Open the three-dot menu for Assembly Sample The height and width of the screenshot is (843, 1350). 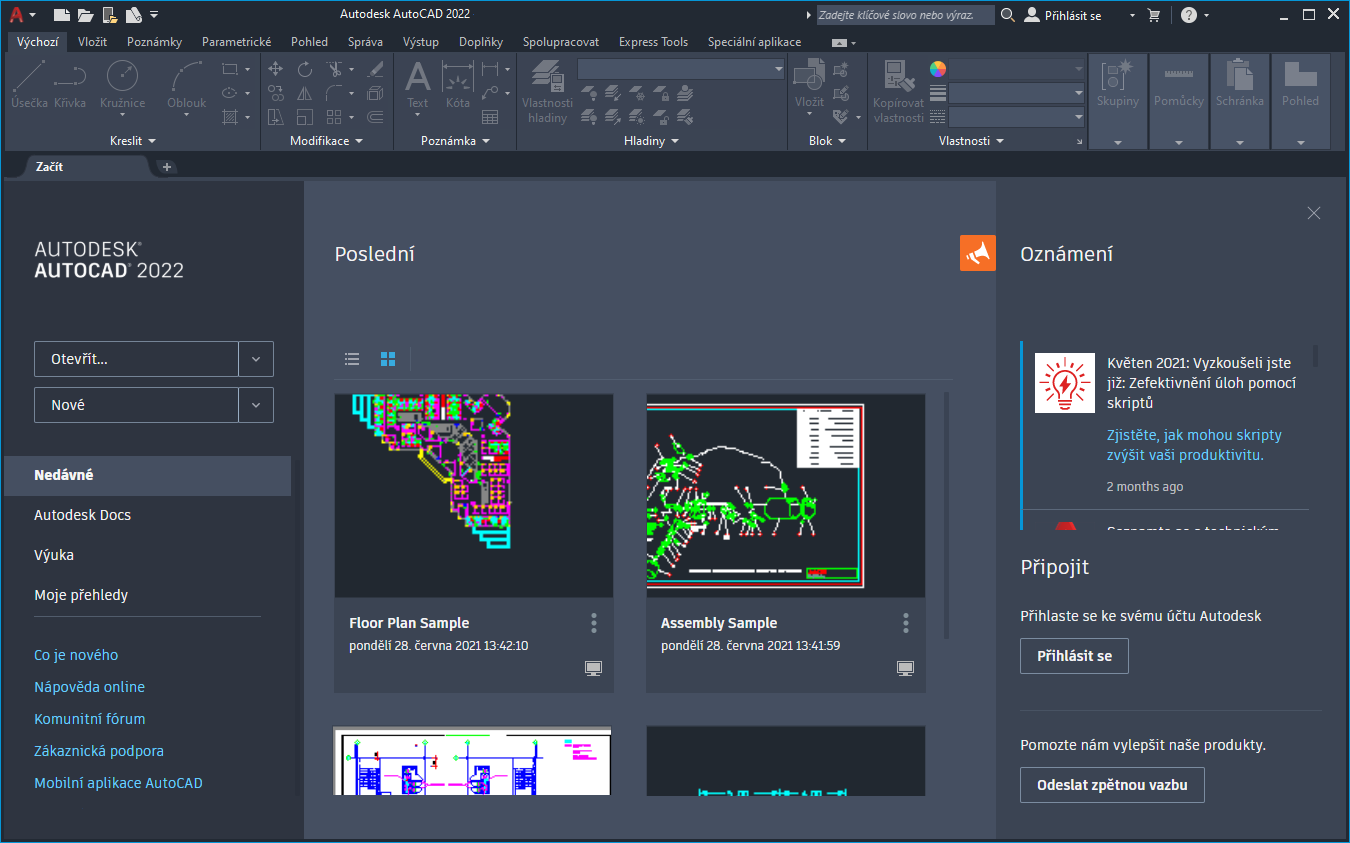(x=906, y=623)
